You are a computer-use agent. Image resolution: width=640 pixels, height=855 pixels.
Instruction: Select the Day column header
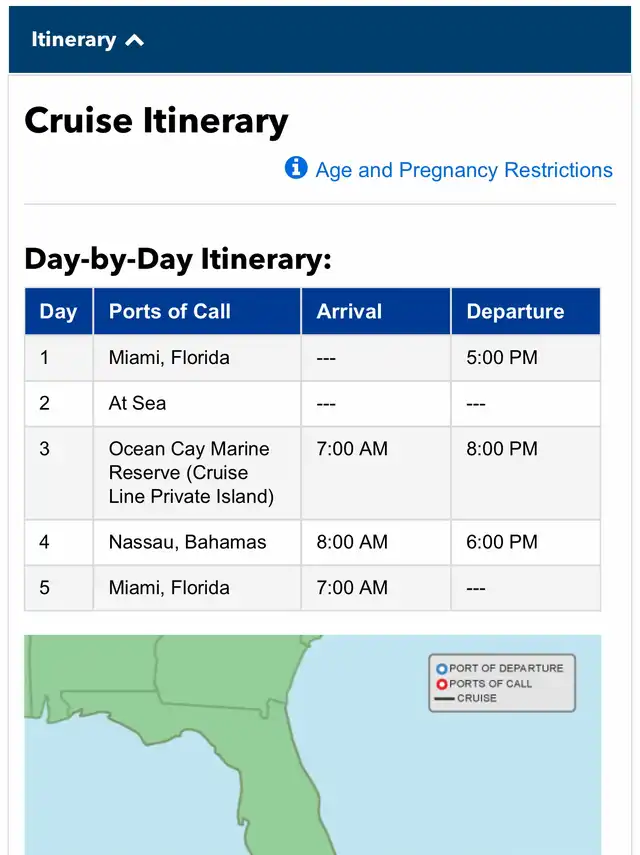click(58, 312)
